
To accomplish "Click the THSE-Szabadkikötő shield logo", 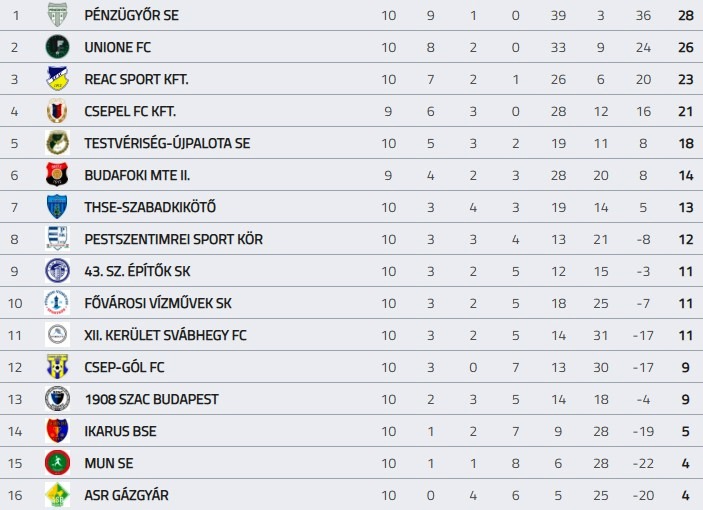I will pos(57,207).
